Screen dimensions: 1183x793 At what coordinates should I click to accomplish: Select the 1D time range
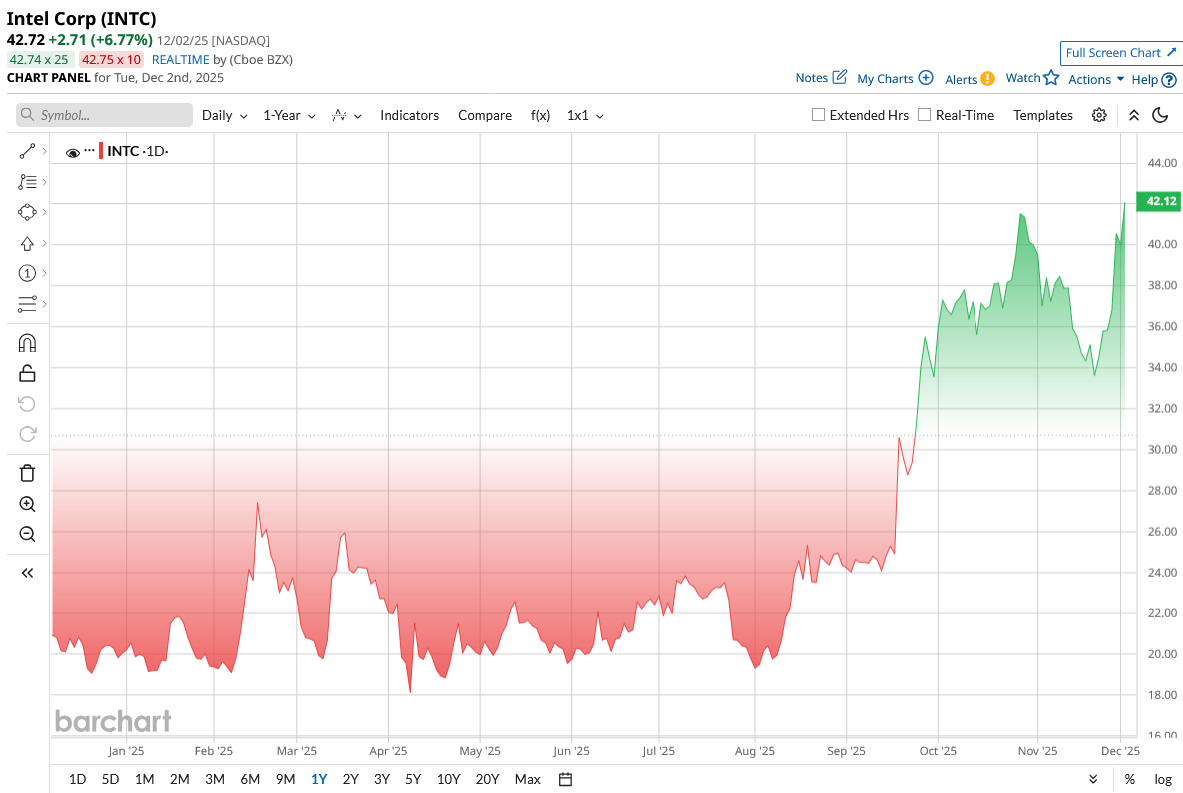pos(77,779)
